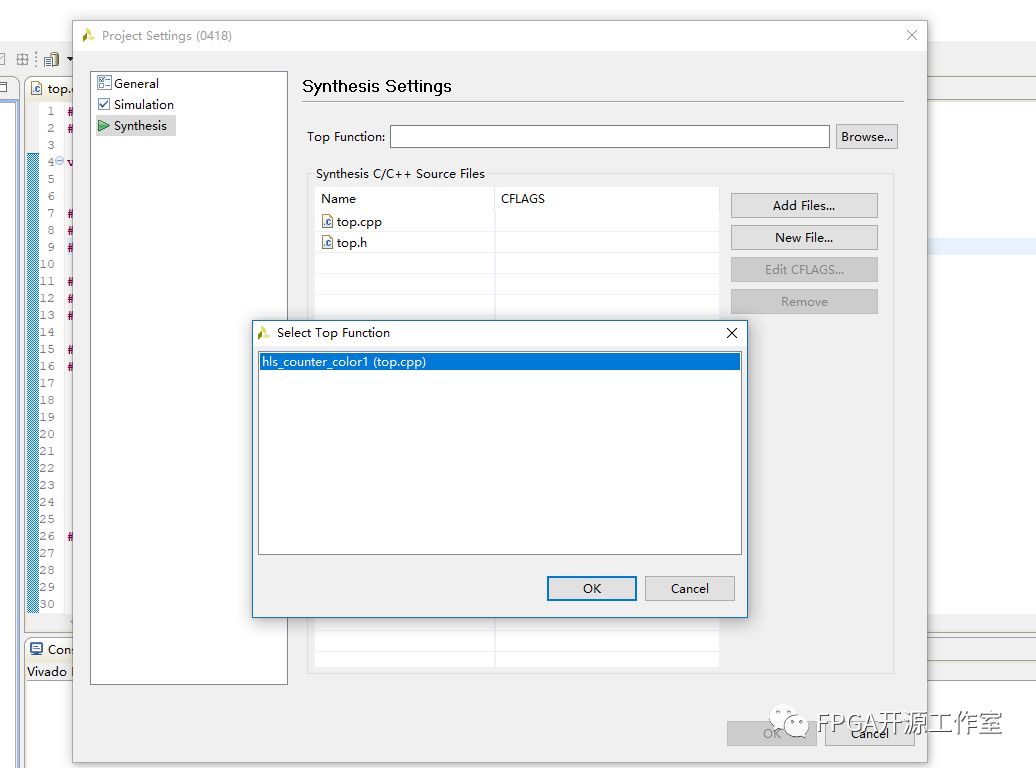
Task: Click the top.cpp file icon
Action: pyautogui.click(x=327, y=222)
